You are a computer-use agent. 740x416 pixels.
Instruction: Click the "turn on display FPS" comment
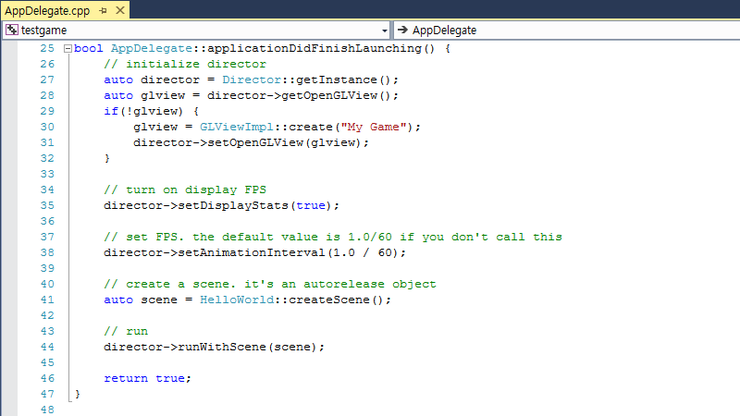coord(186,190)
